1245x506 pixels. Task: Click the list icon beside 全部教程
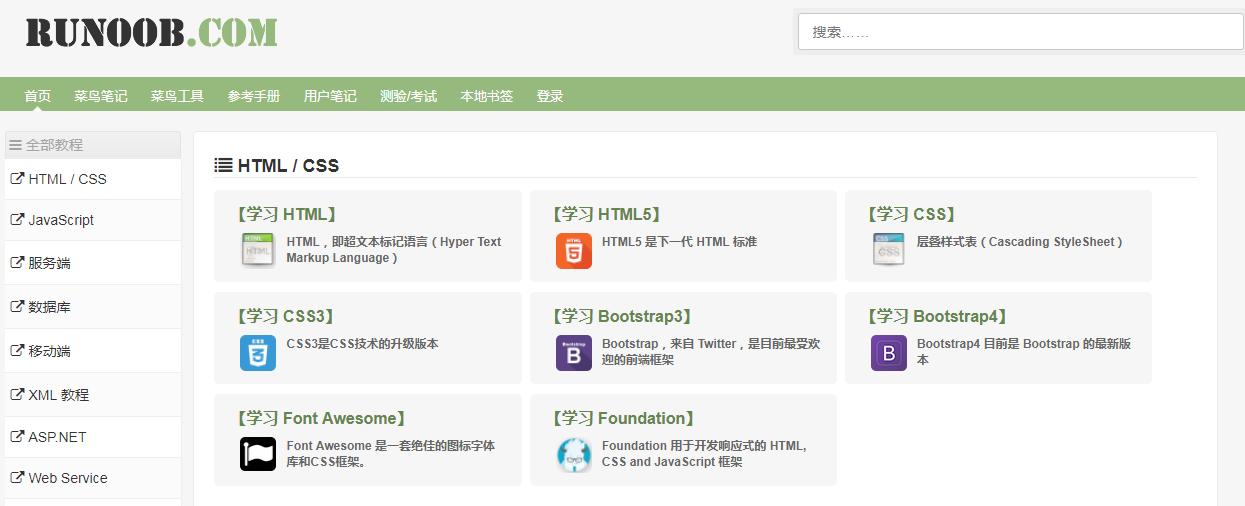15,145
